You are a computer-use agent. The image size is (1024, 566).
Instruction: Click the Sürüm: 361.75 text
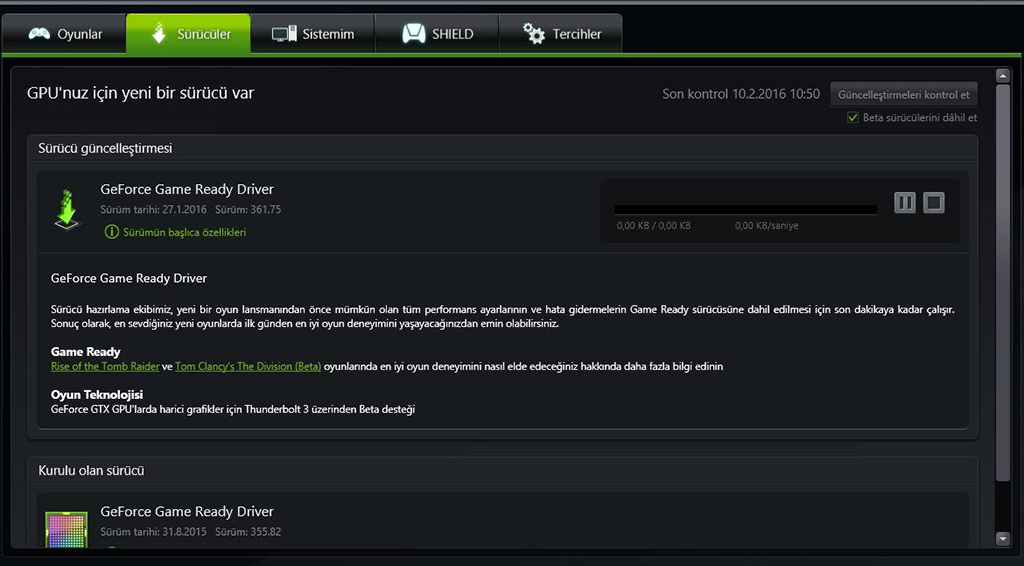248,210
